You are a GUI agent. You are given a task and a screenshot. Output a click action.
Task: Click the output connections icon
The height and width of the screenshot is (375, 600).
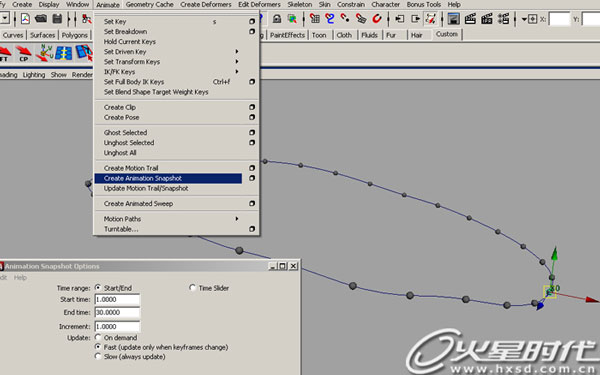pos(415,18)
